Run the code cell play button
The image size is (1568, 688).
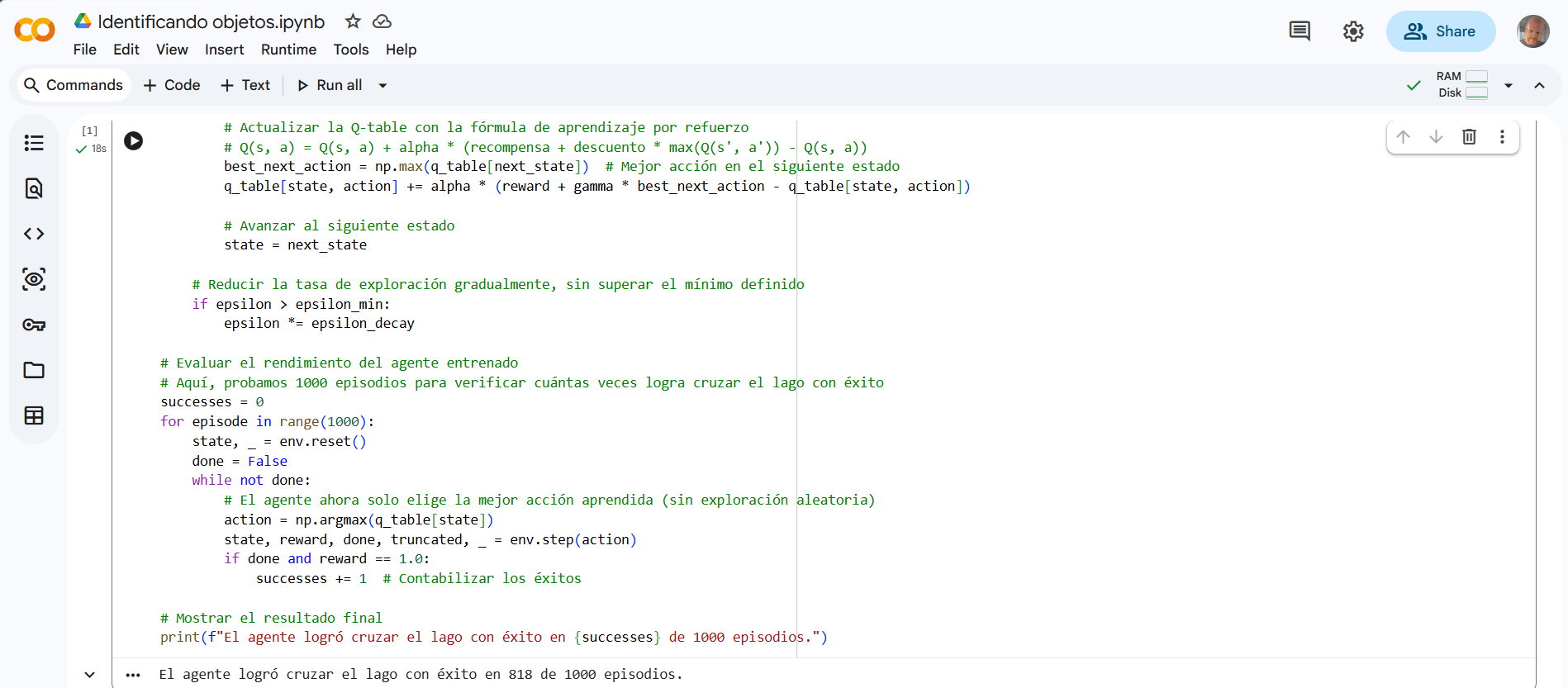134,140
